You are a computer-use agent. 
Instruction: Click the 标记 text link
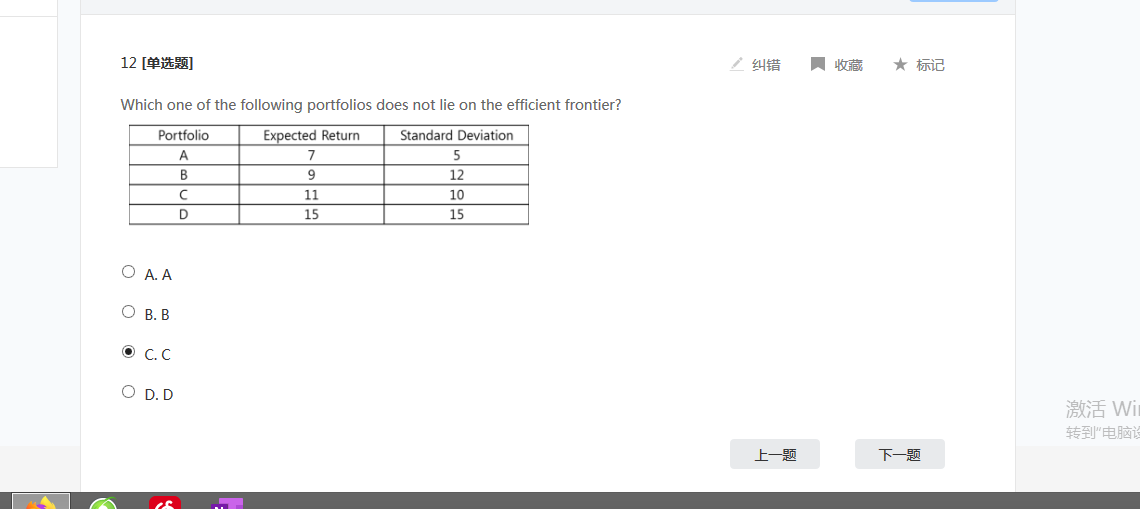coord(930,65)
